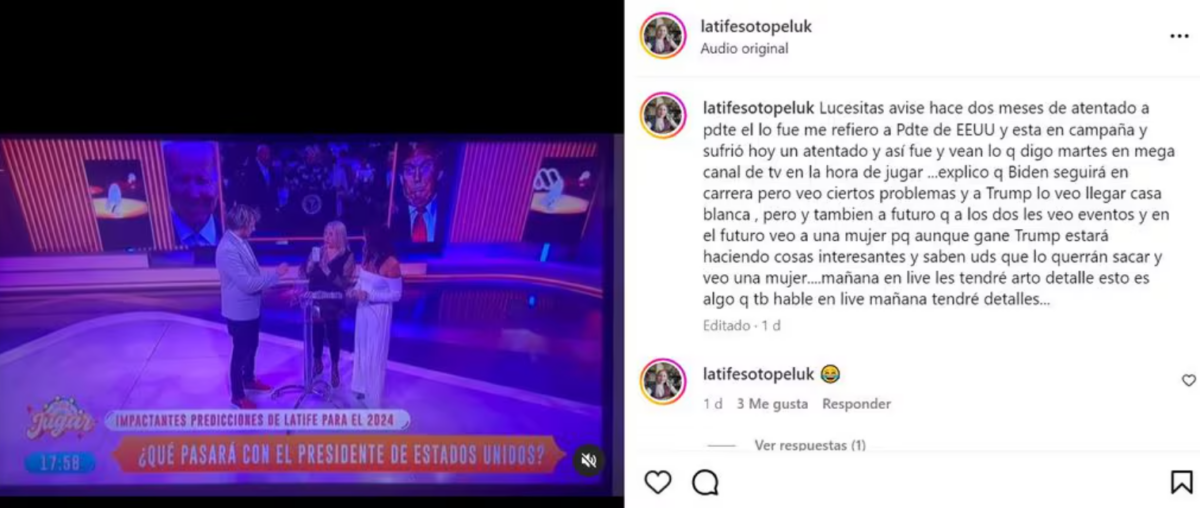Expand Ver respuestas (1) replies

(x=810, y=445)
